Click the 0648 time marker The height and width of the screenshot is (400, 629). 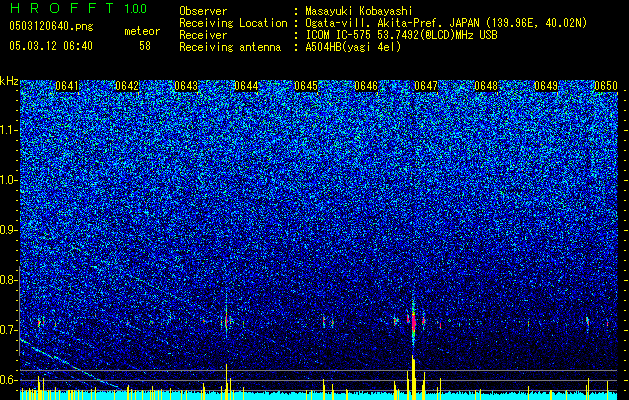coord(486,86)
